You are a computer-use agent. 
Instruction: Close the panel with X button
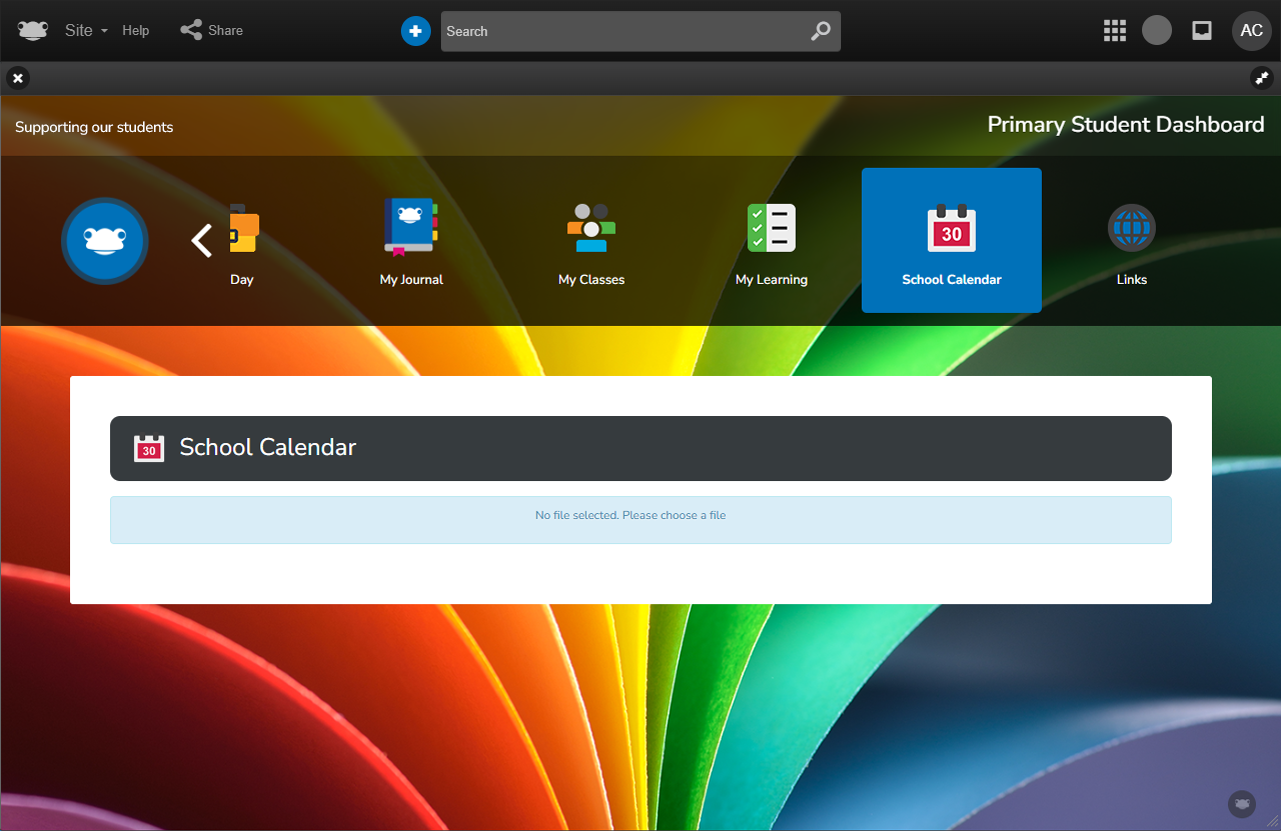[x=18, y=78]
